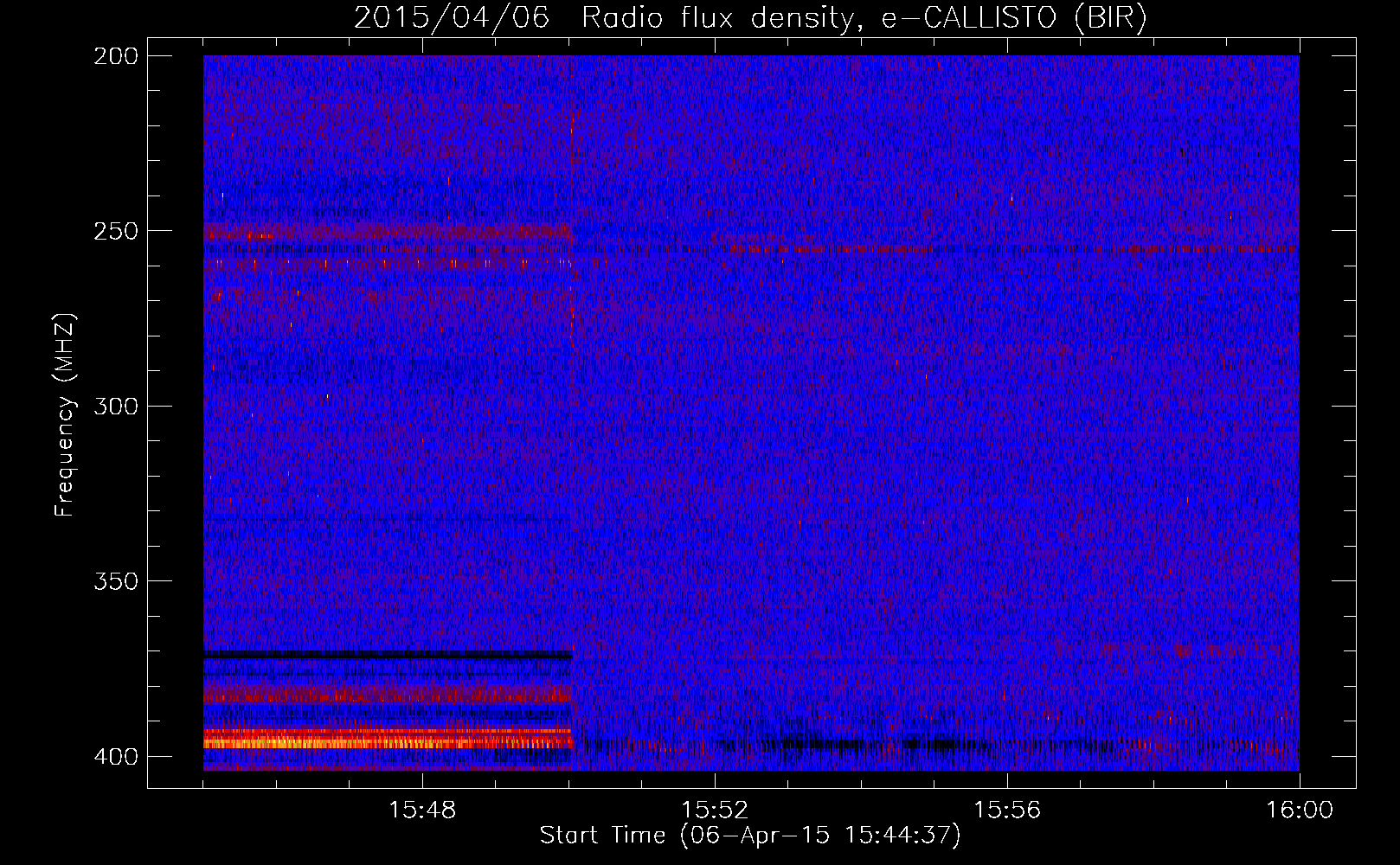
Task: Click the 400 frequency tick label
Action: [116, 757]
